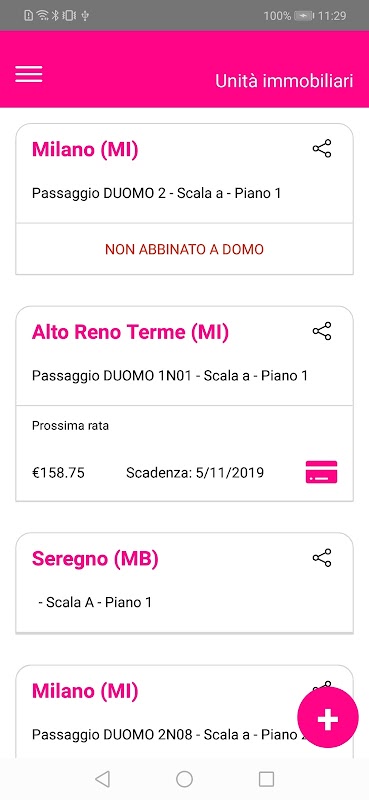The image size is (369, 800).
Task: Share the first Milano (MI) unit
Action: (x=322, y=148)
